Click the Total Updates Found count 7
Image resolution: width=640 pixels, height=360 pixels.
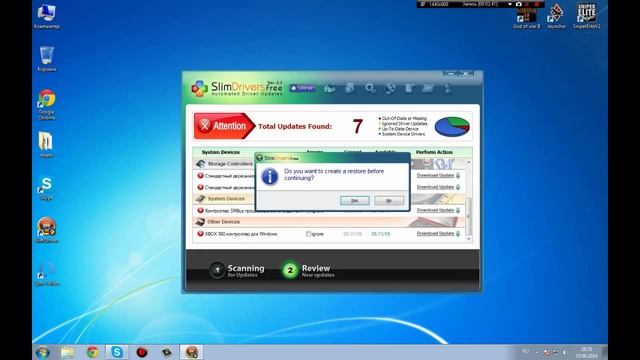[x=358, y=127]
